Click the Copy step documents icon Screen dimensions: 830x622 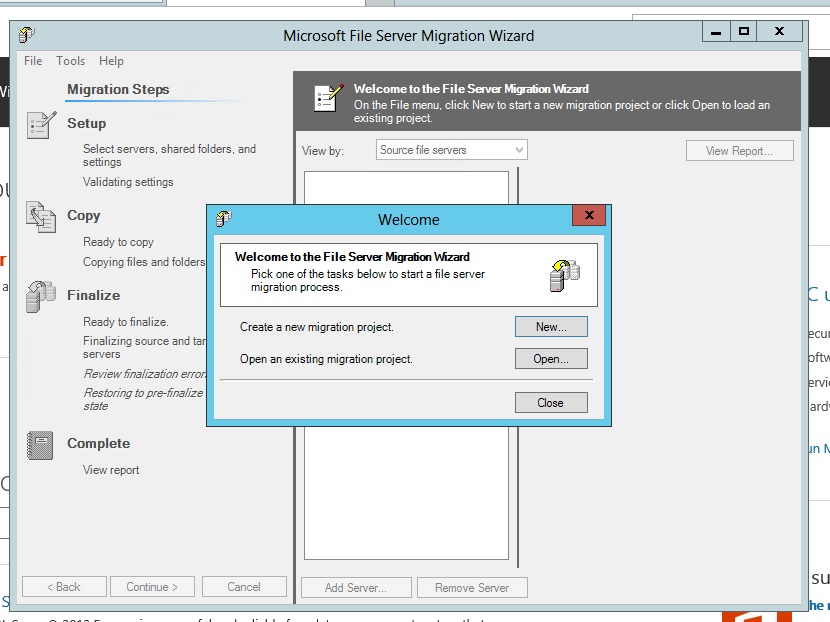point(41,217)
